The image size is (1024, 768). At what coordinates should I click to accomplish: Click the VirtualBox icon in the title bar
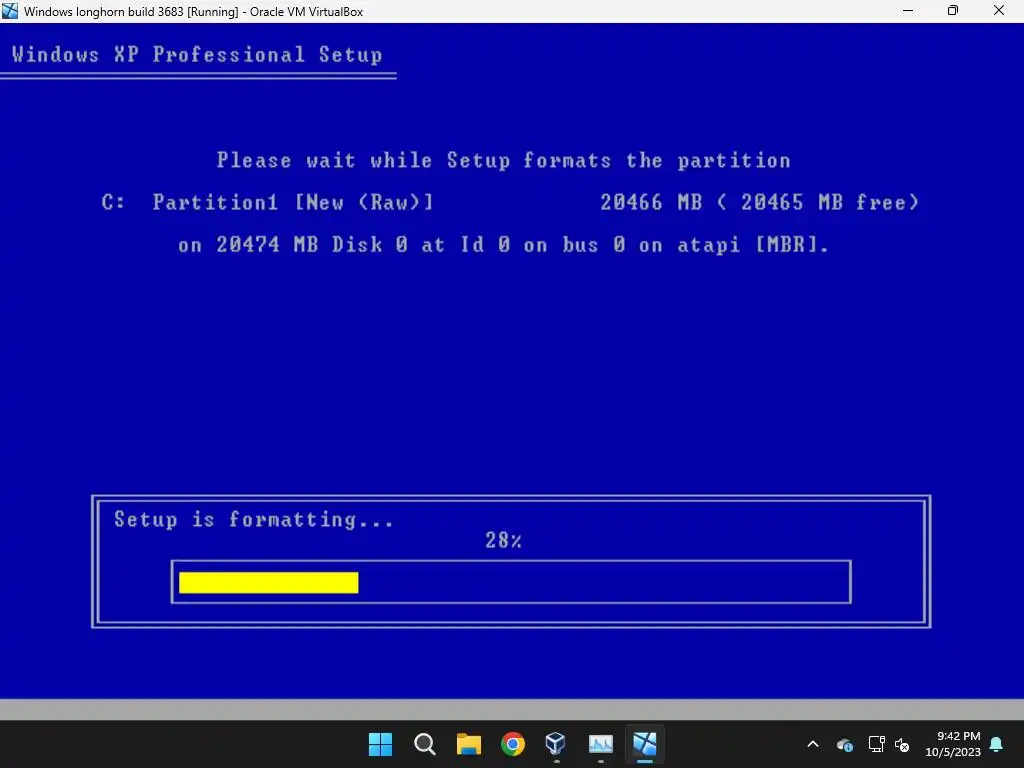coord(10,10)
